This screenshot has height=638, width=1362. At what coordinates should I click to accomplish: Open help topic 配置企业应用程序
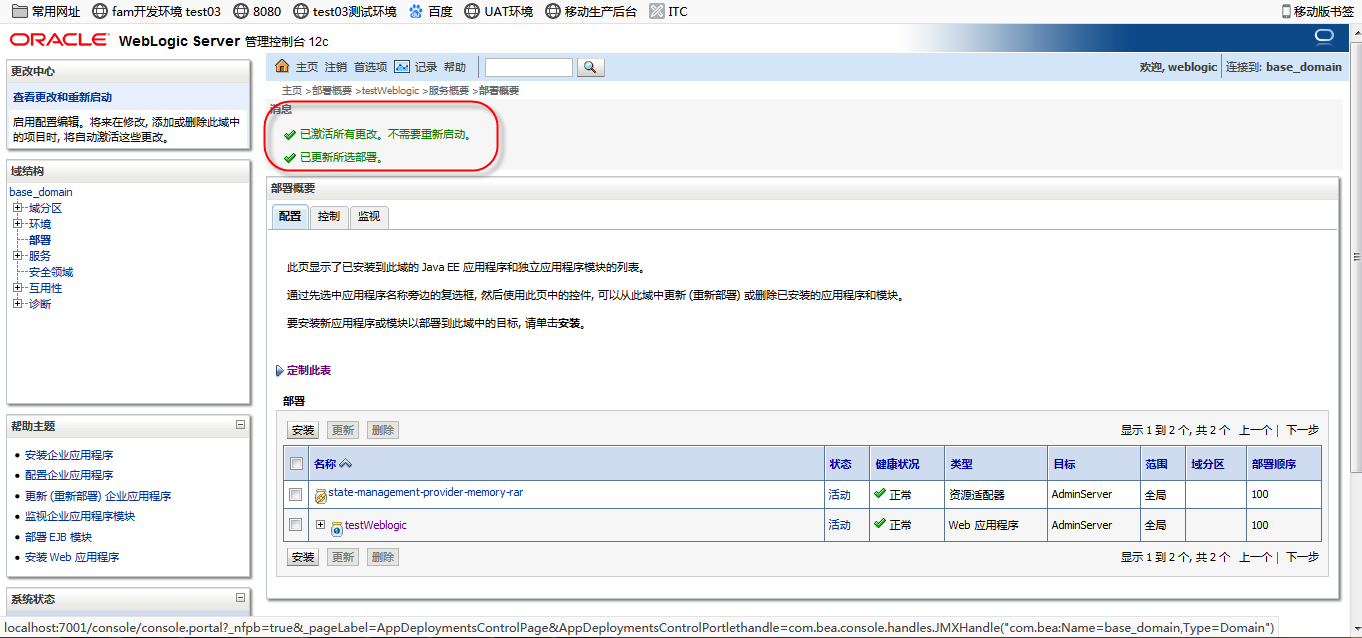coord(69,475)
